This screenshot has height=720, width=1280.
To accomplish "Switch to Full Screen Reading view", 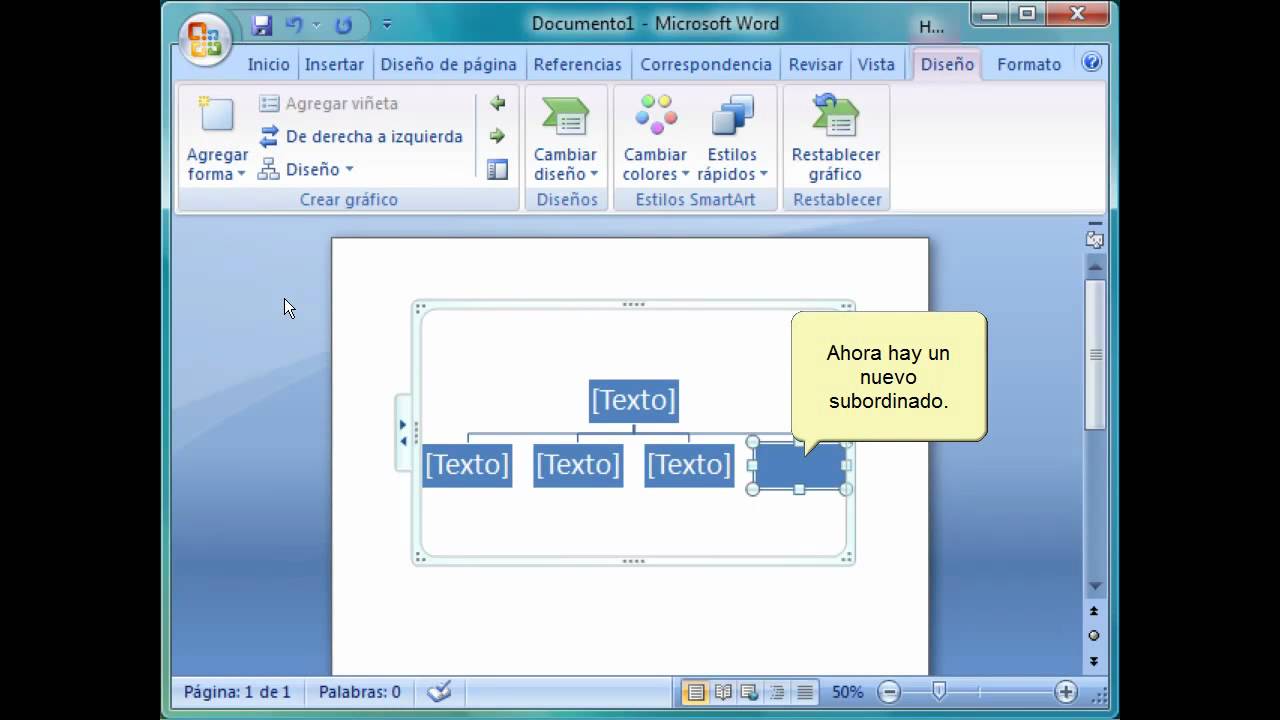I will pos(722,691).
